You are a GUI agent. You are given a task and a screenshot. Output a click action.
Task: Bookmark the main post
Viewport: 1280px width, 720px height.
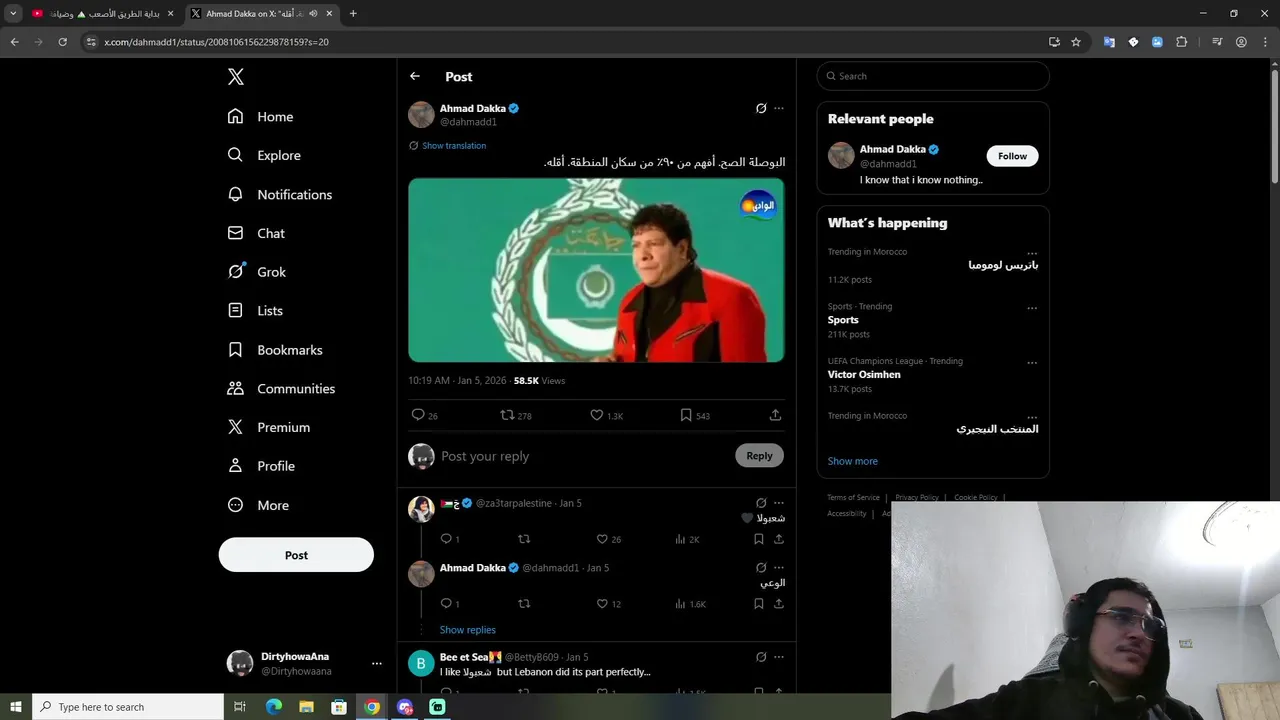686,415
